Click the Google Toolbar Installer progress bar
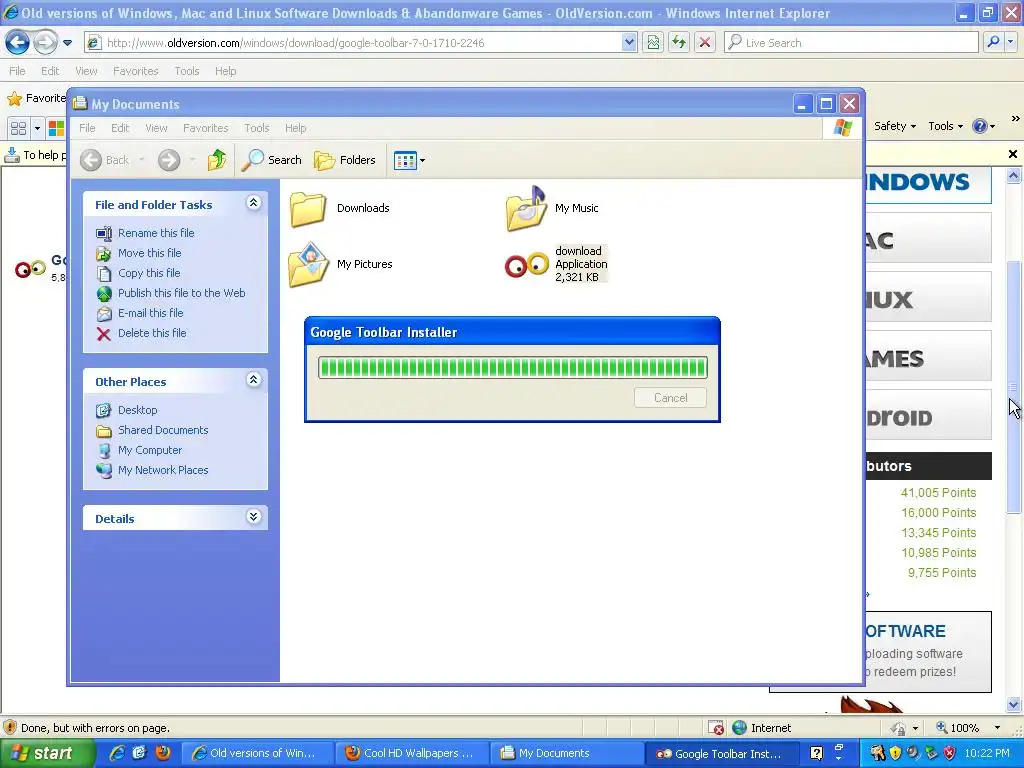The height and width of the screenshot is (768, 1024). (x=513, y=368)
